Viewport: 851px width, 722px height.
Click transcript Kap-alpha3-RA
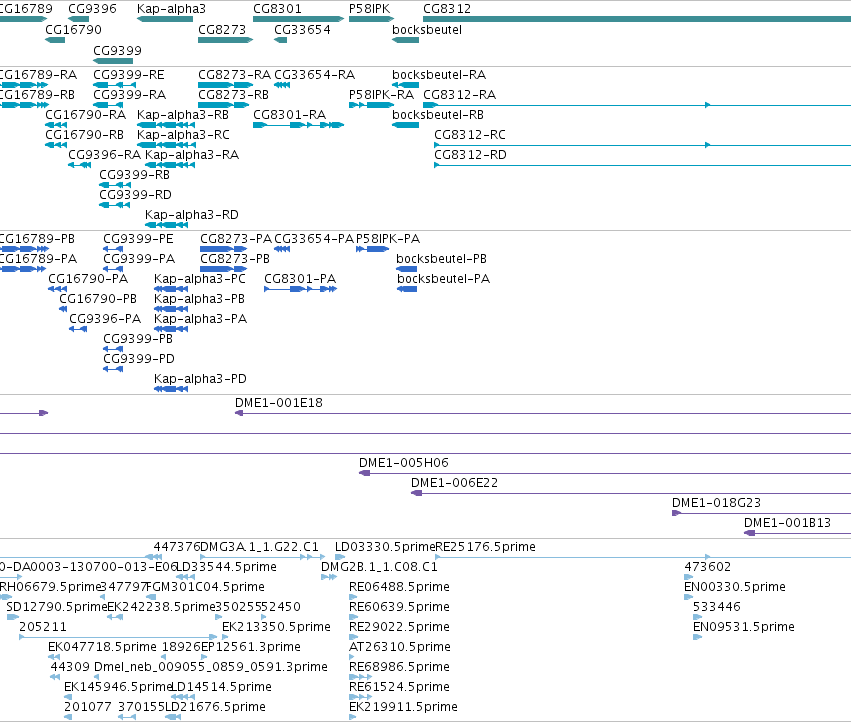click(192, 155)
